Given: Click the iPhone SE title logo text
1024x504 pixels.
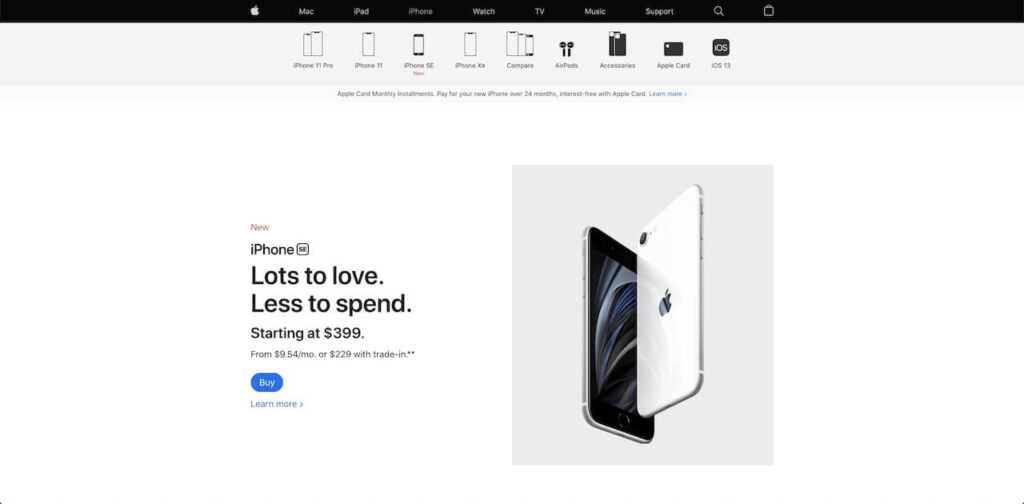Looking at the screenshot, I should pos(280,249).
